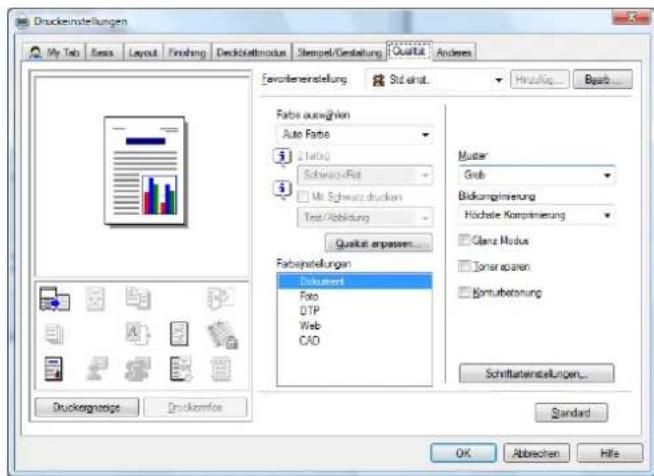This screenshot has width=654, height=476.
Task: Click the printer icon in the title bar
Action: pyautogui.click(x=23, y=22)
